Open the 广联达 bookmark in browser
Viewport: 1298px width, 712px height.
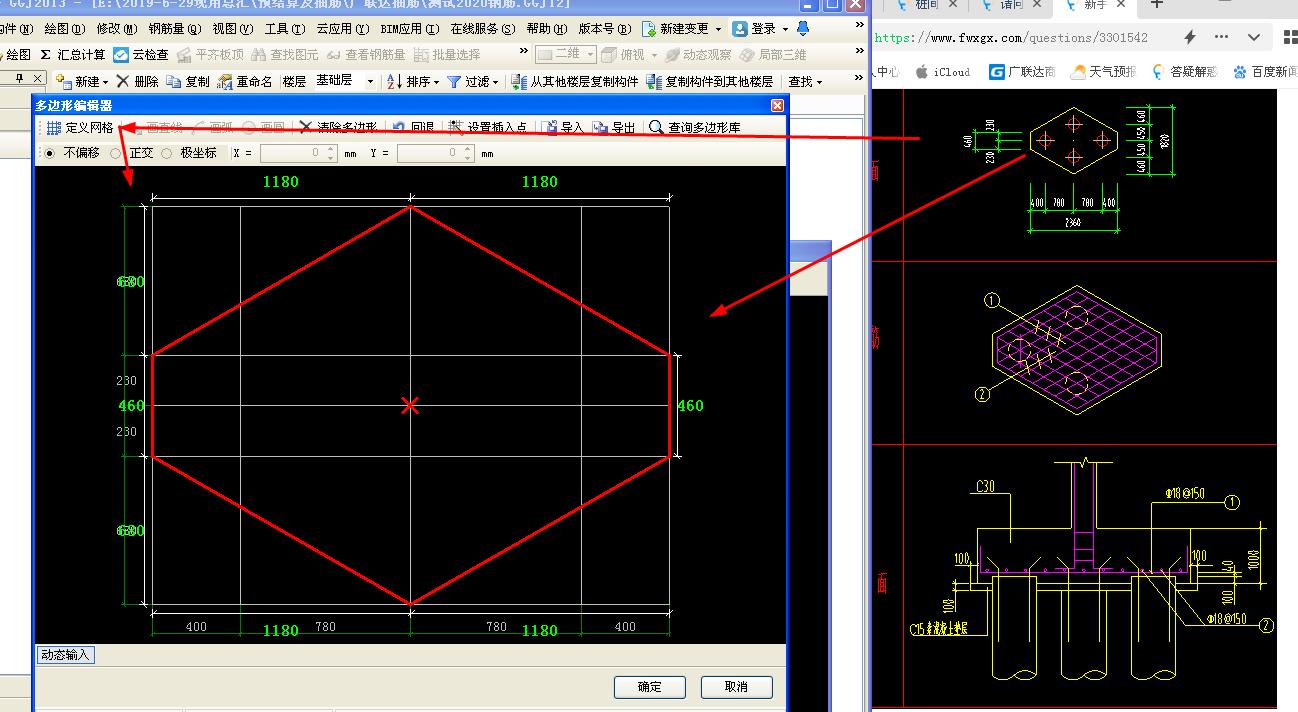1022,72
